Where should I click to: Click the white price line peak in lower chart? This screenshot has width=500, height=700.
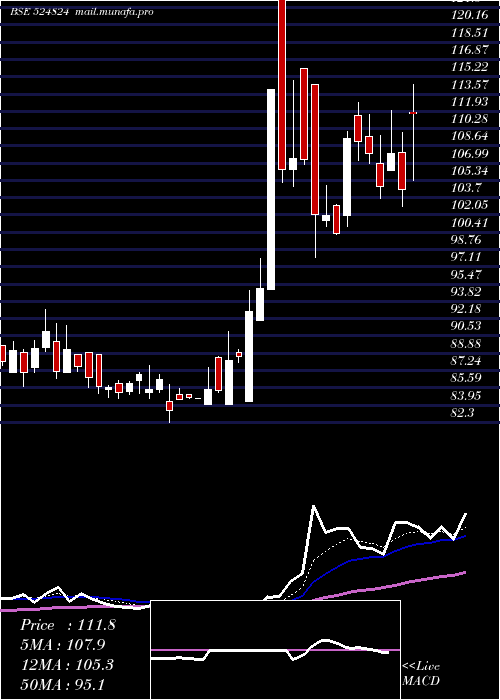coord(313,507)
